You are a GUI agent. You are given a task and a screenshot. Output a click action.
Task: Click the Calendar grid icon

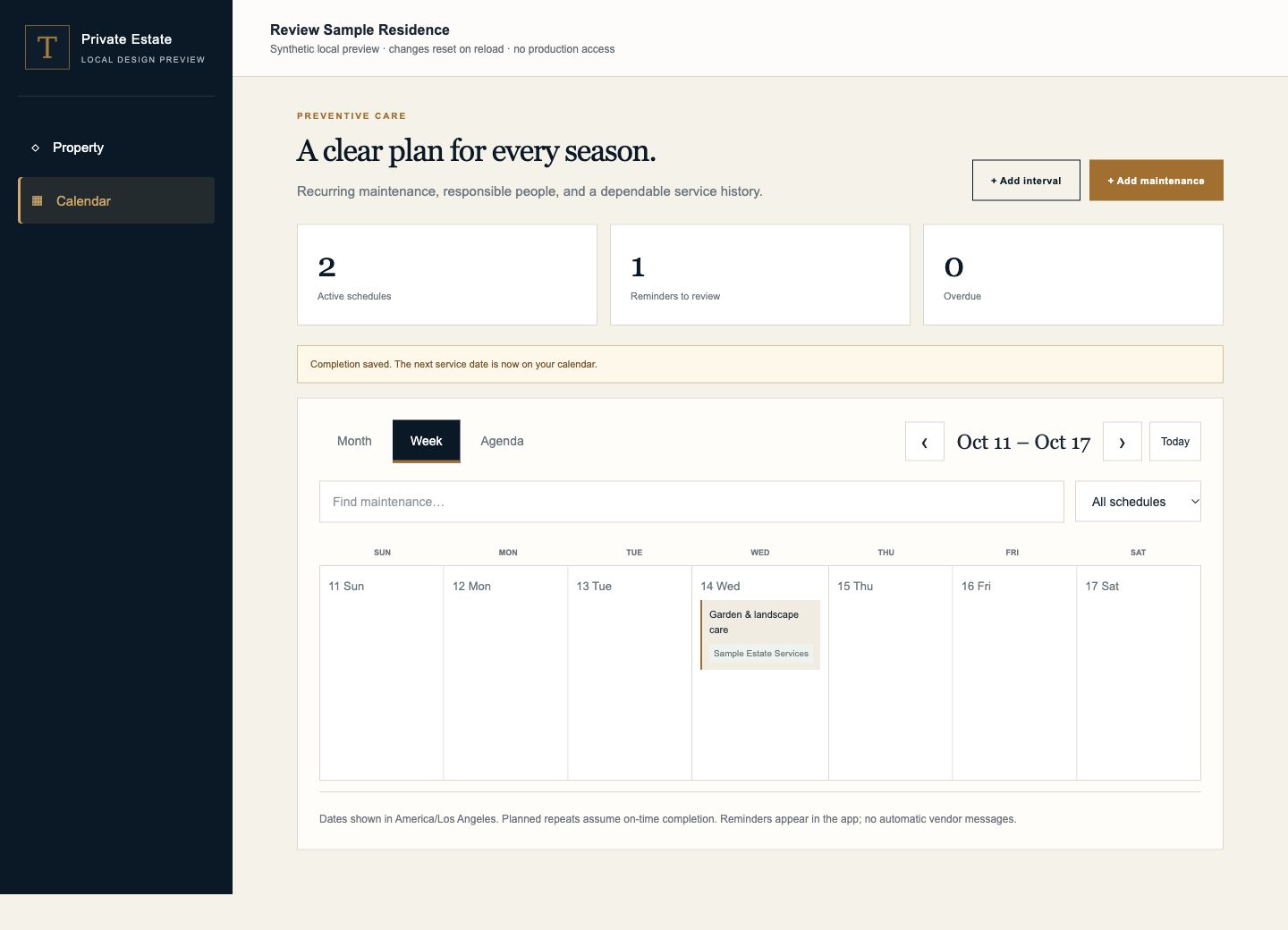point(38,201)
